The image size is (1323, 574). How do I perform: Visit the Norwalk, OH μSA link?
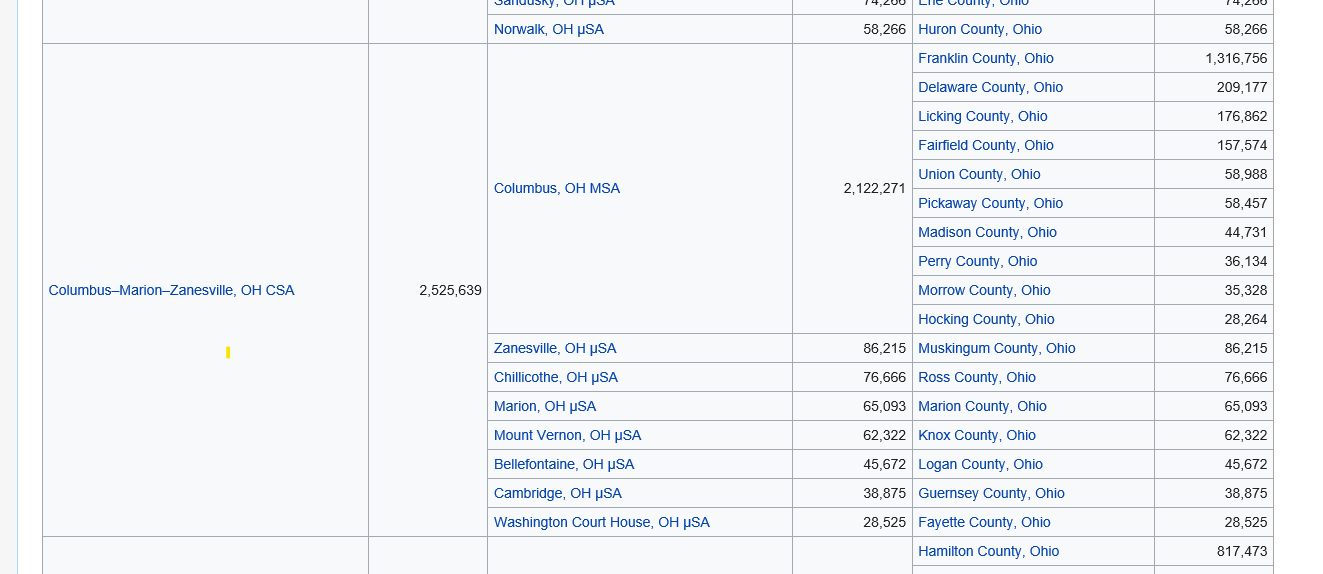coord(549,29)
